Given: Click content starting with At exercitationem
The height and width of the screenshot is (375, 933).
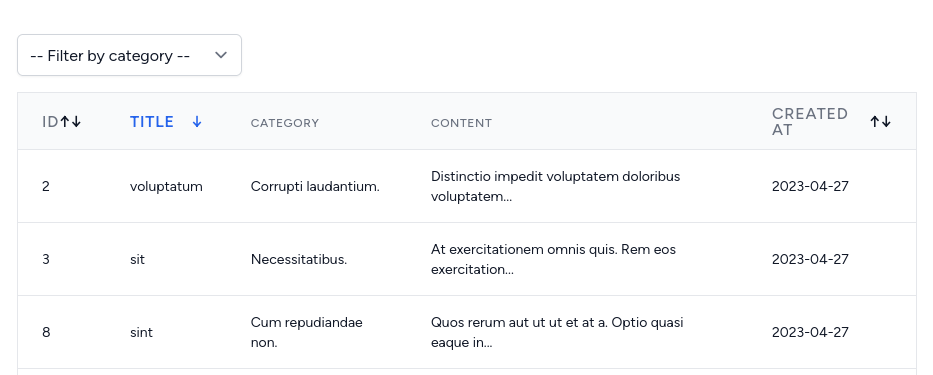Looking at the screenshot, I should [553, 260].
